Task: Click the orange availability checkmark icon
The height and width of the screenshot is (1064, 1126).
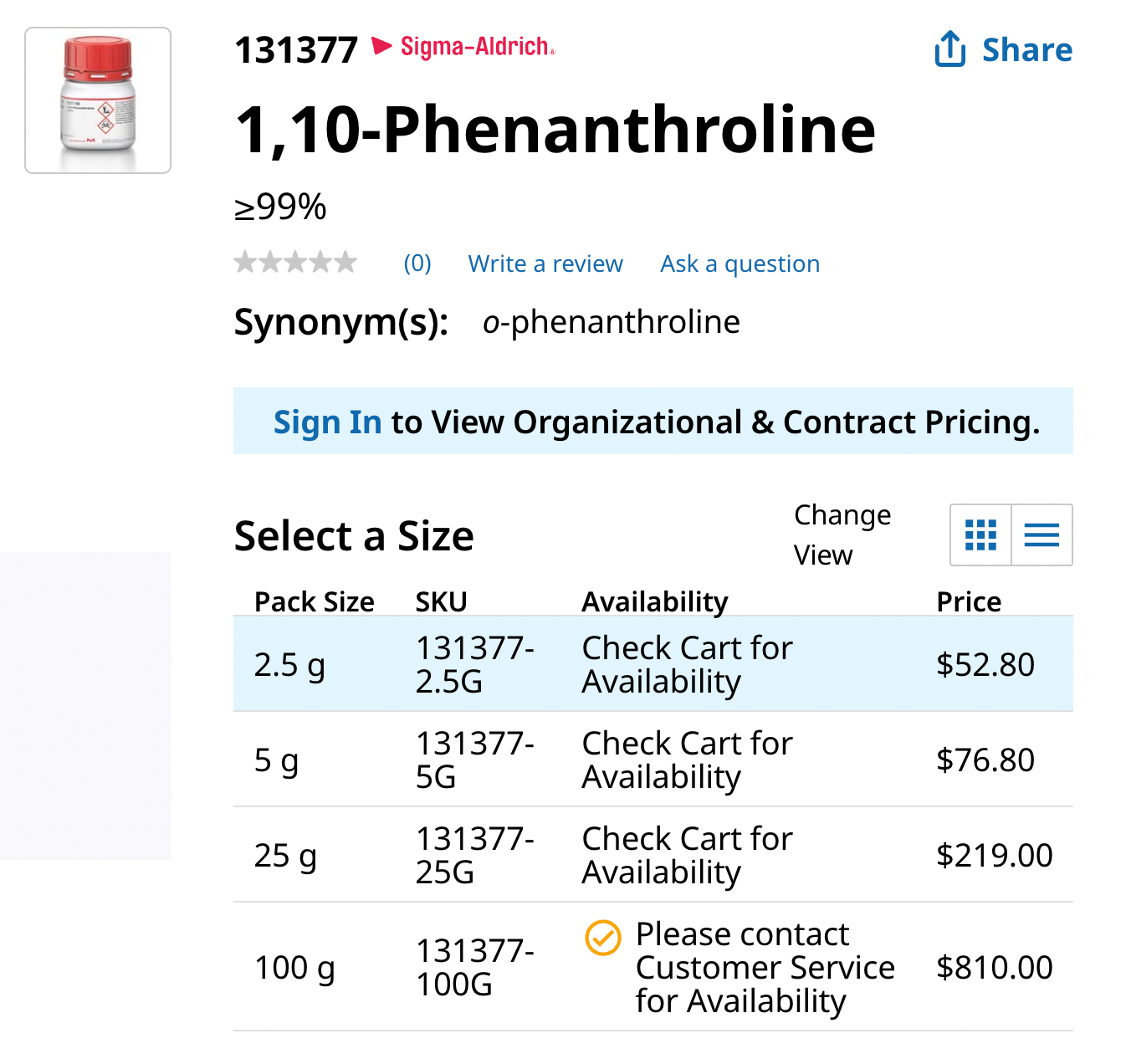Action: point(602,938)
